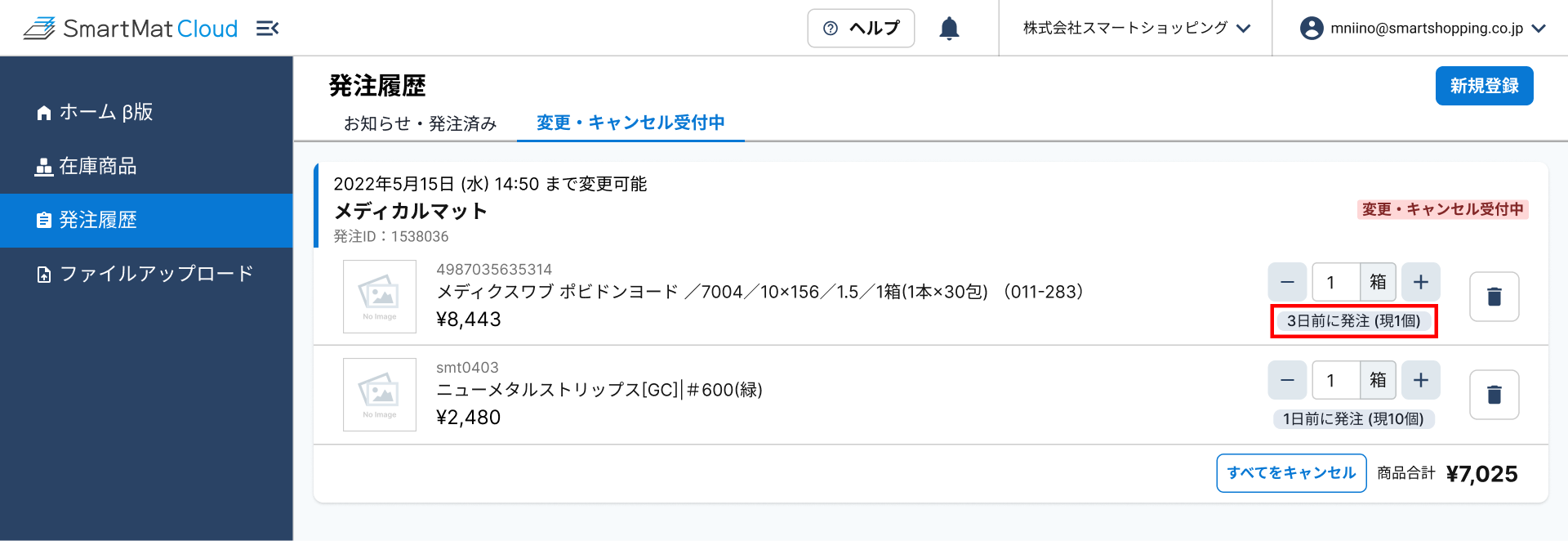This screenshot has width=1568, height=541.
Task: Delete the ニューメタルストリップス item with trash icon
Action: tap(1494, 395)
